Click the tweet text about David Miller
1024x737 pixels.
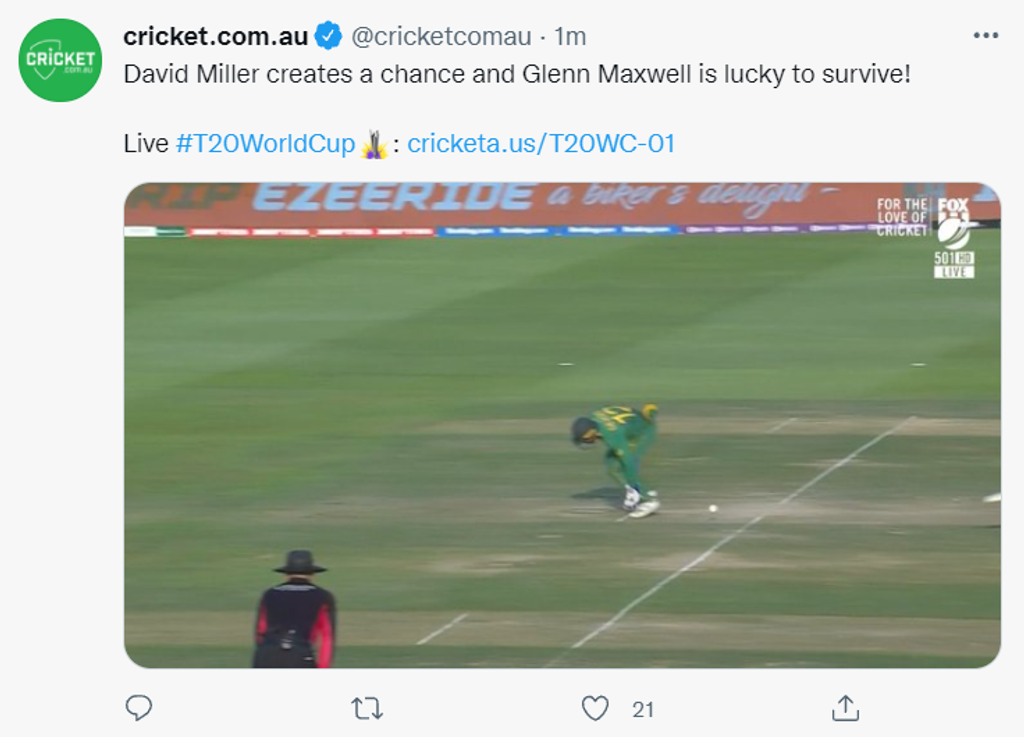click(x=517, y=74)
